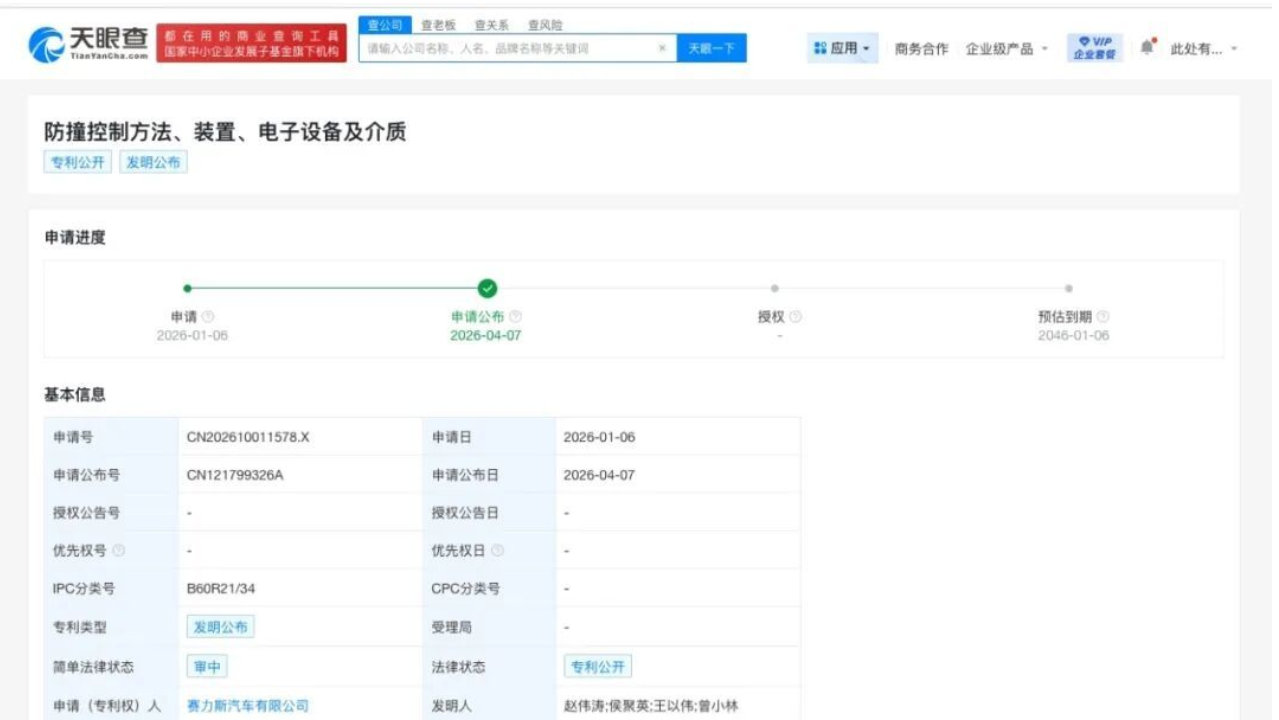Click the 授权 step dot on progress line

(774, 288)
